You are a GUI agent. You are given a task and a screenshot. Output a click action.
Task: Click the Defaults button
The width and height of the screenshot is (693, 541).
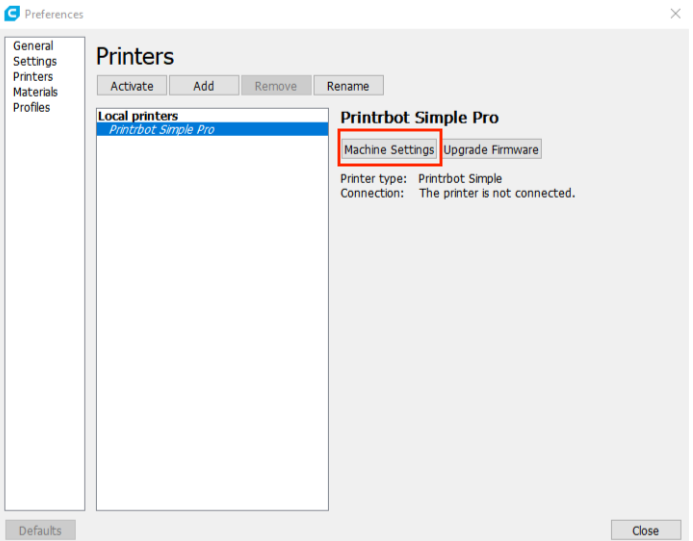pyautogui.click(x=40, y=530)
